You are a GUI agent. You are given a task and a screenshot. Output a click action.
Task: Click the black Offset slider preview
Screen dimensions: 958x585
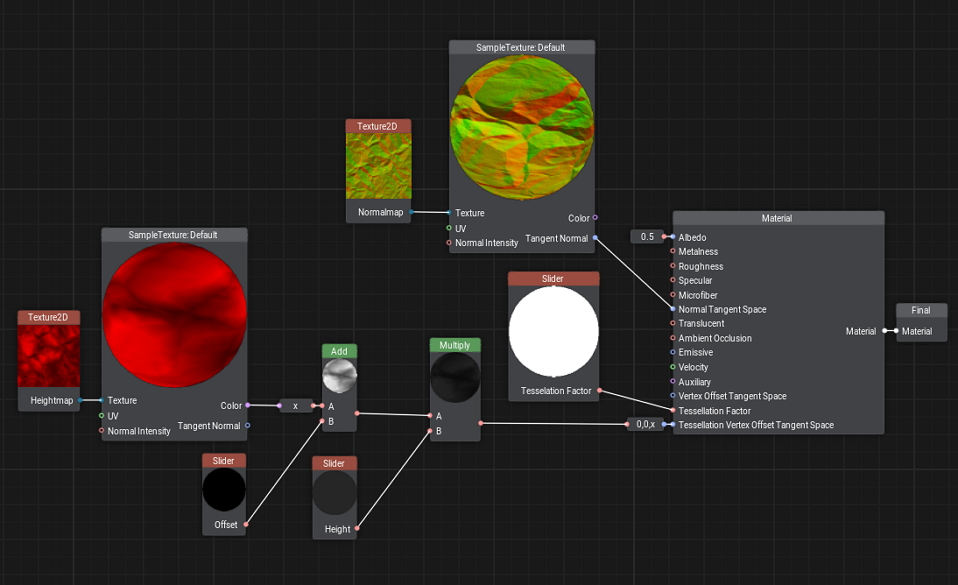tap(224, 491)
